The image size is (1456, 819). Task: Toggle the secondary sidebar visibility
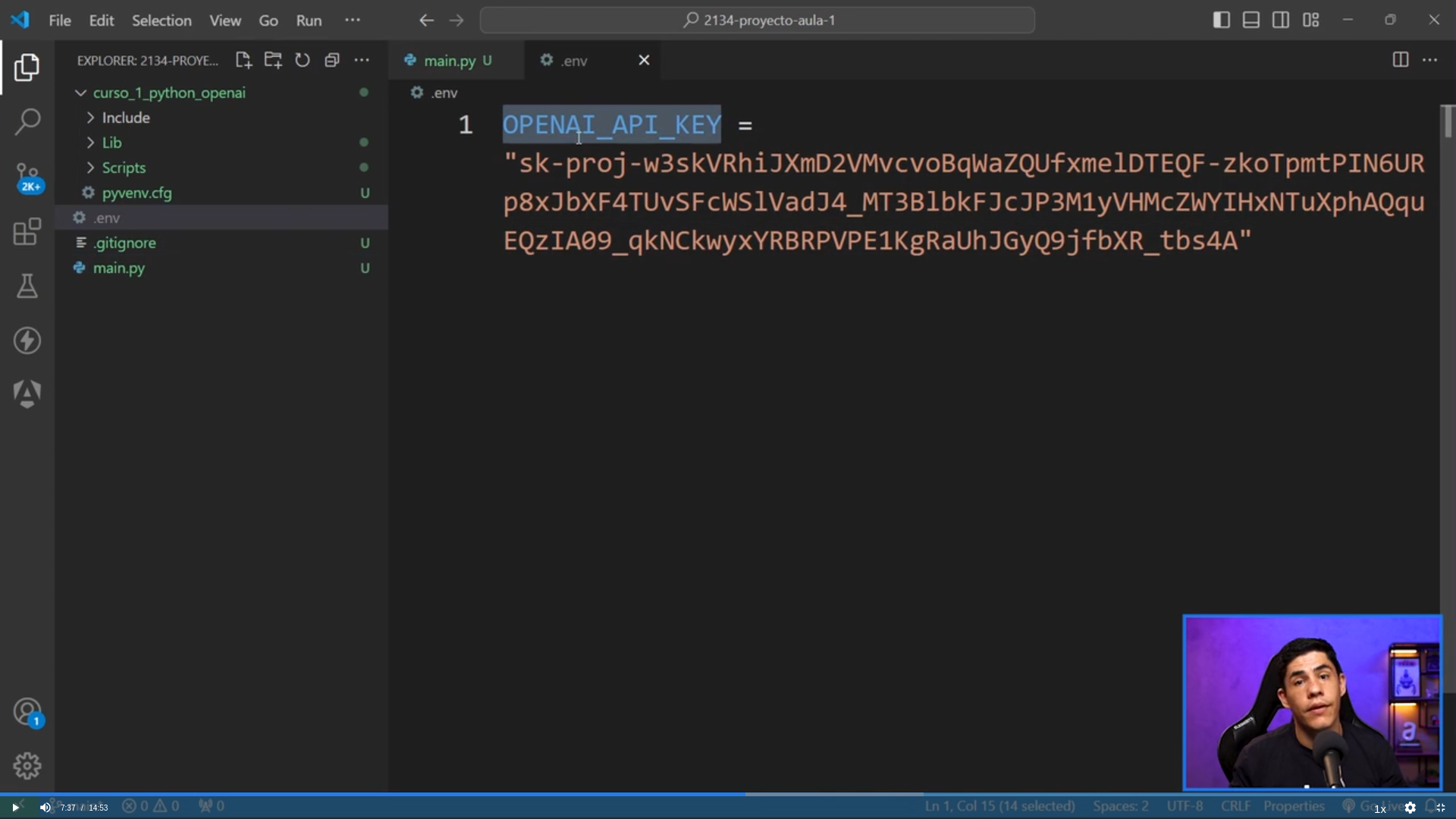[1281, 20]
